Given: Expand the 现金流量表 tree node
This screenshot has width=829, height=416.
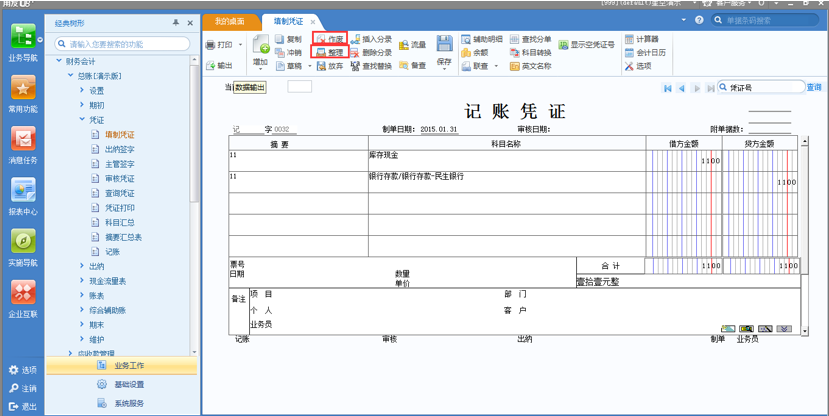Looking at the screenshot, I should pyautogui.click(x=82, y=280).
